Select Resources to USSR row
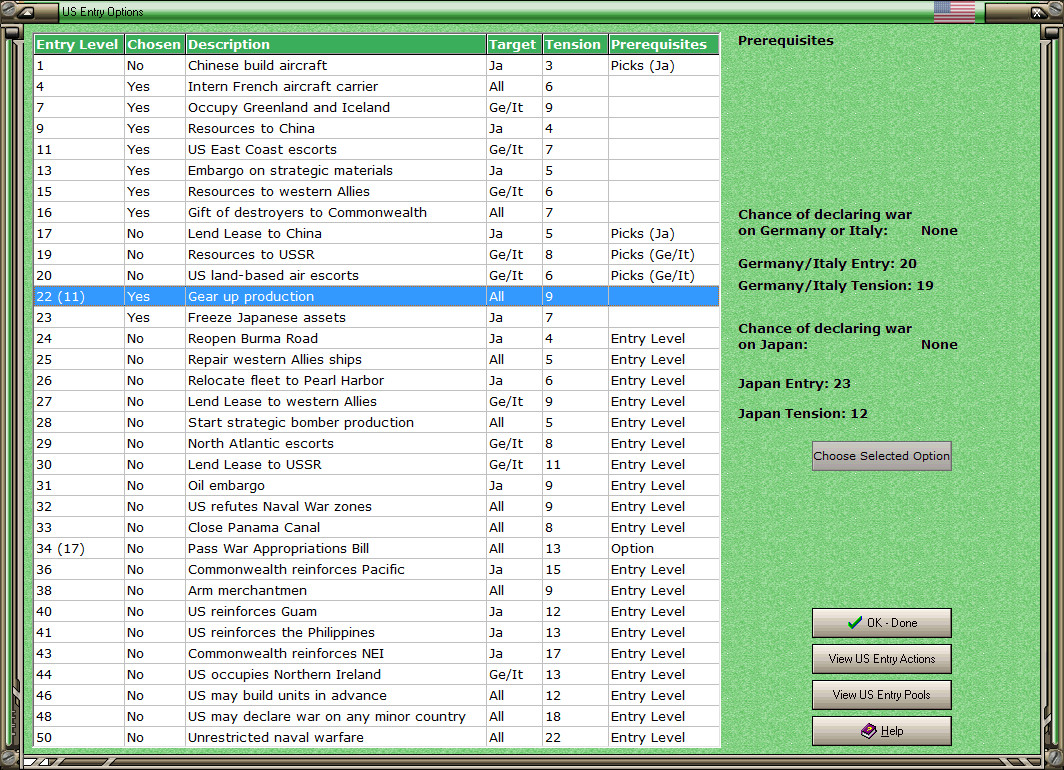This screenshot has width=1064, height=770. point(377,255)
